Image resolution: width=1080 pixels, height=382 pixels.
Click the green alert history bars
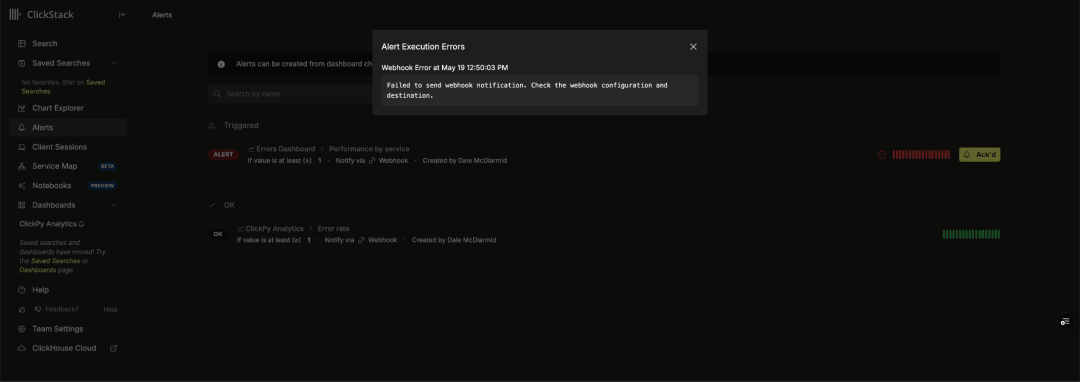point(971,234)
